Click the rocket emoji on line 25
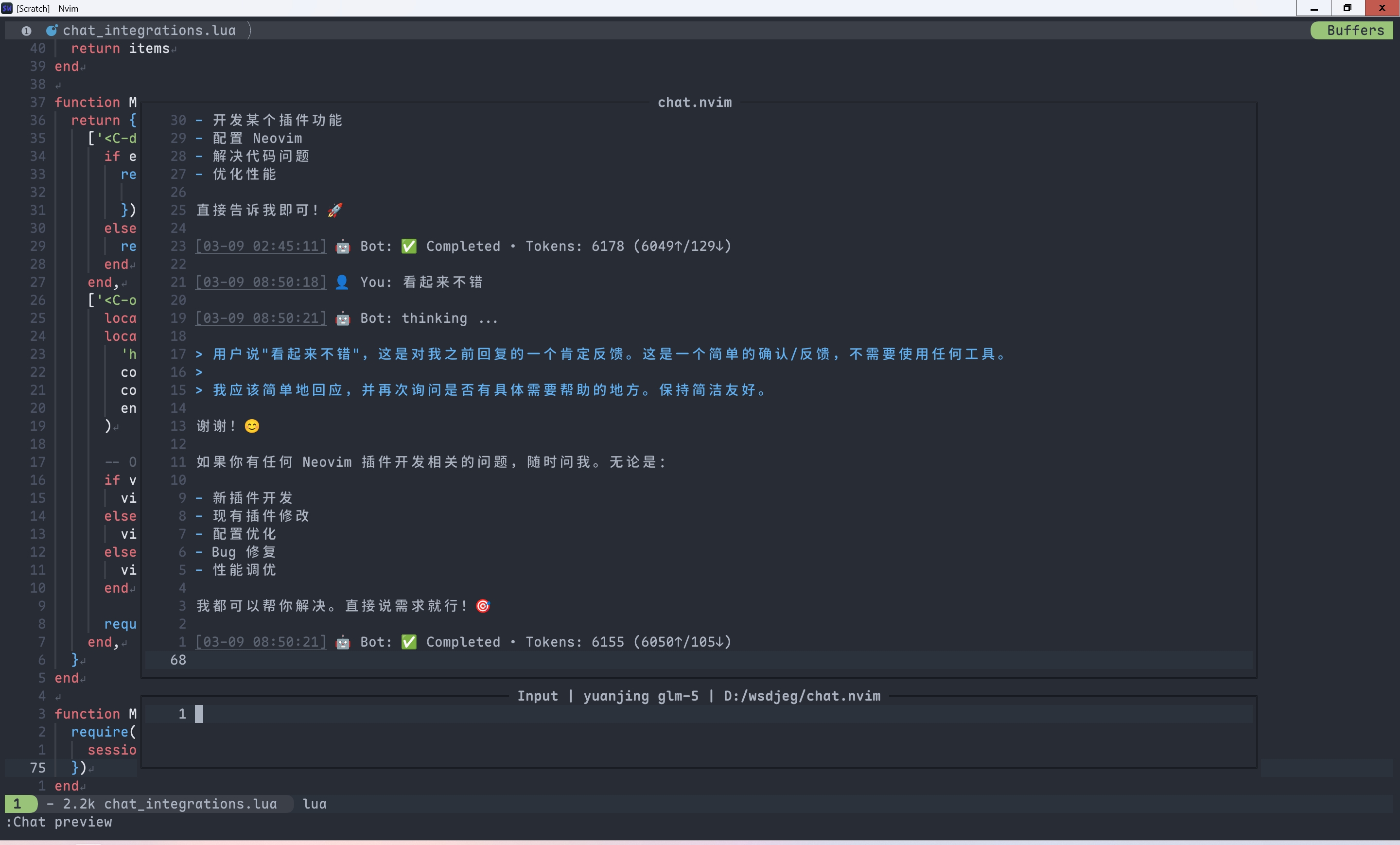 point(334,210)
